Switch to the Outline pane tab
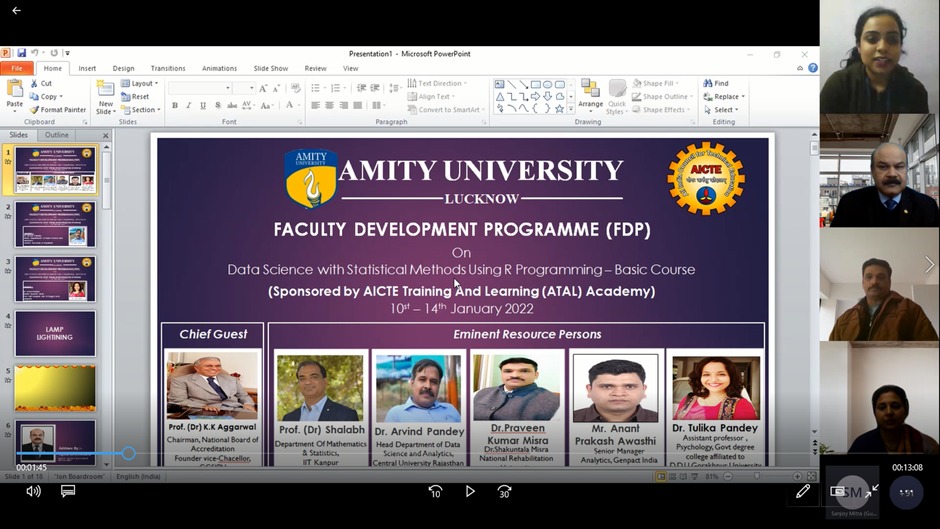Image resolution: width=940 pixels, height=529 pixels. (57, 135)
